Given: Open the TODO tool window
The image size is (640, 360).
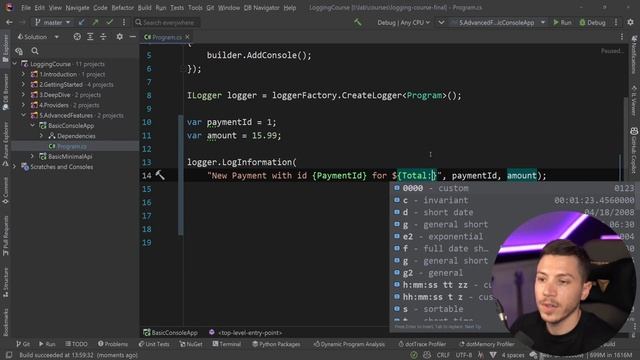Looking at the screenshot, I should point(76,344).
